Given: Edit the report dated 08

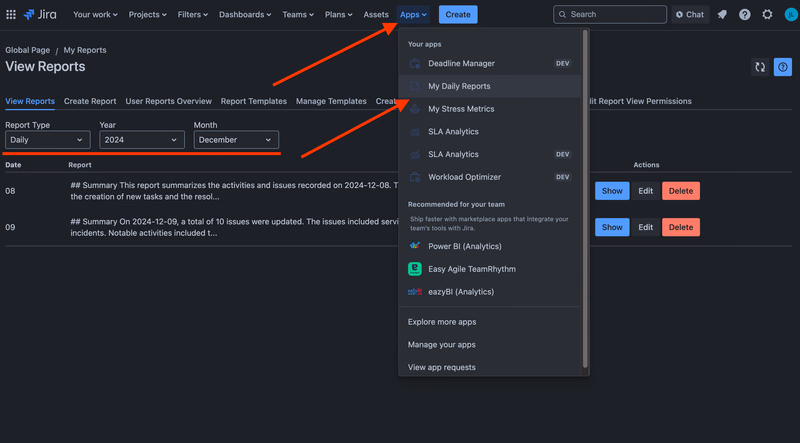Looking at the screenshot, I should coord(645,191).
